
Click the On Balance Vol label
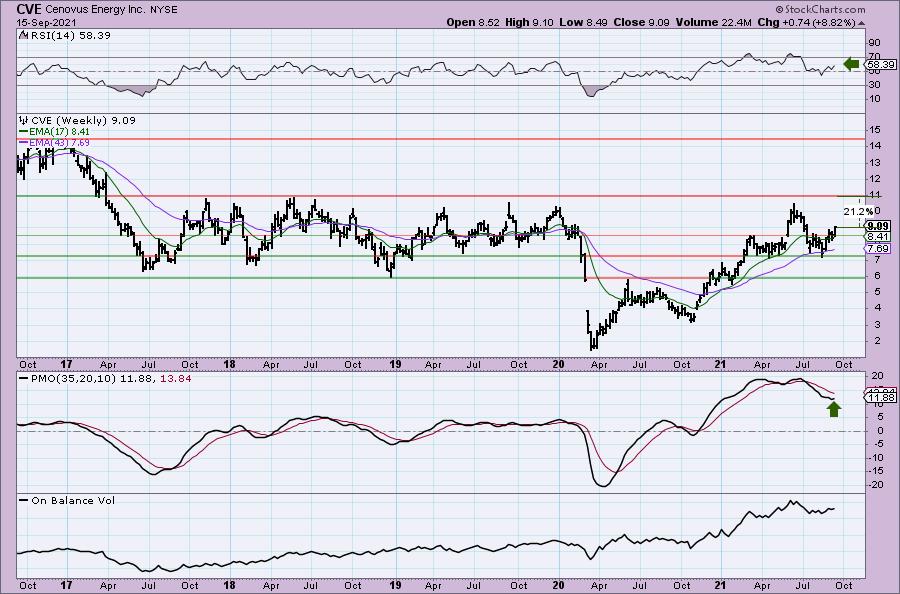tap(73, 500)
